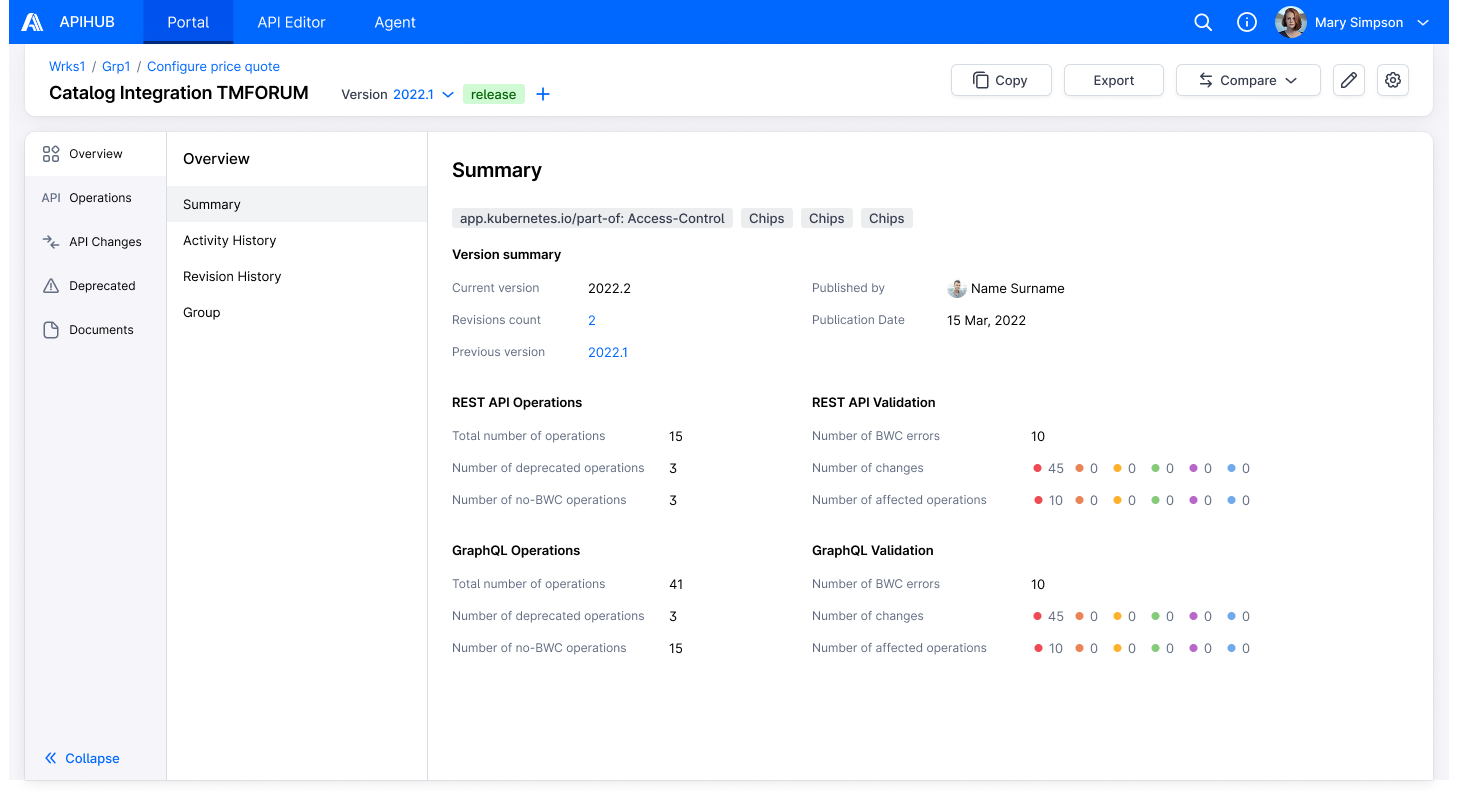Open the Revisions count link 2
The height and width of the screenshot is (797, 1458).
[592, 321]
